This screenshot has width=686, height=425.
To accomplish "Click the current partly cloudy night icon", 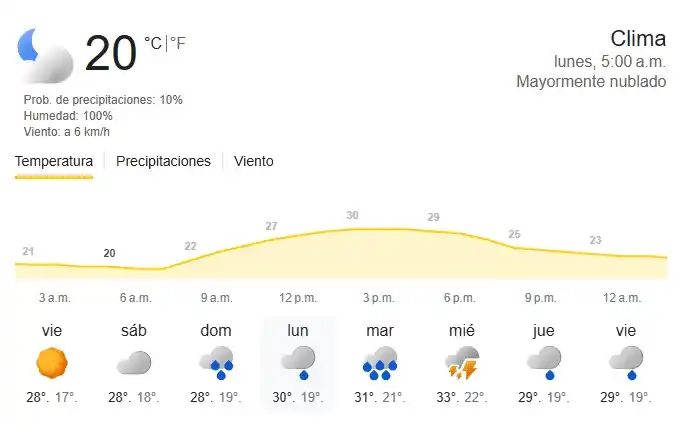I will pos(45,54).
